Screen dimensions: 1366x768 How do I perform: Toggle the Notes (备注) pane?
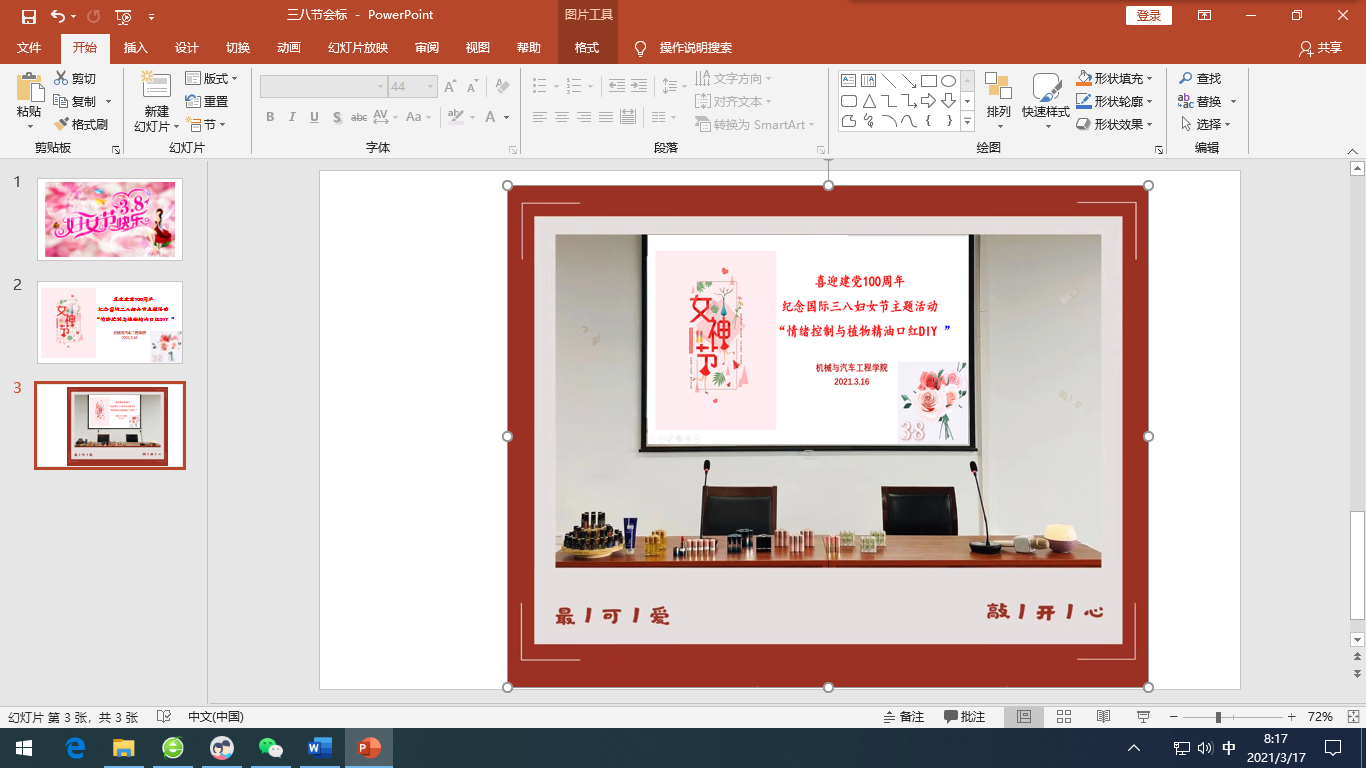tap(903, 717)
